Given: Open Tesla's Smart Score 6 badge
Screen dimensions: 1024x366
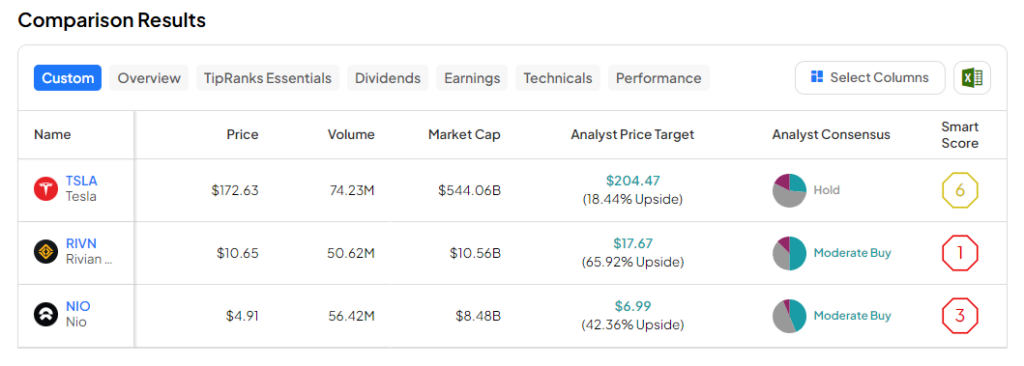Looking at the screenshot, I should 959,191.
